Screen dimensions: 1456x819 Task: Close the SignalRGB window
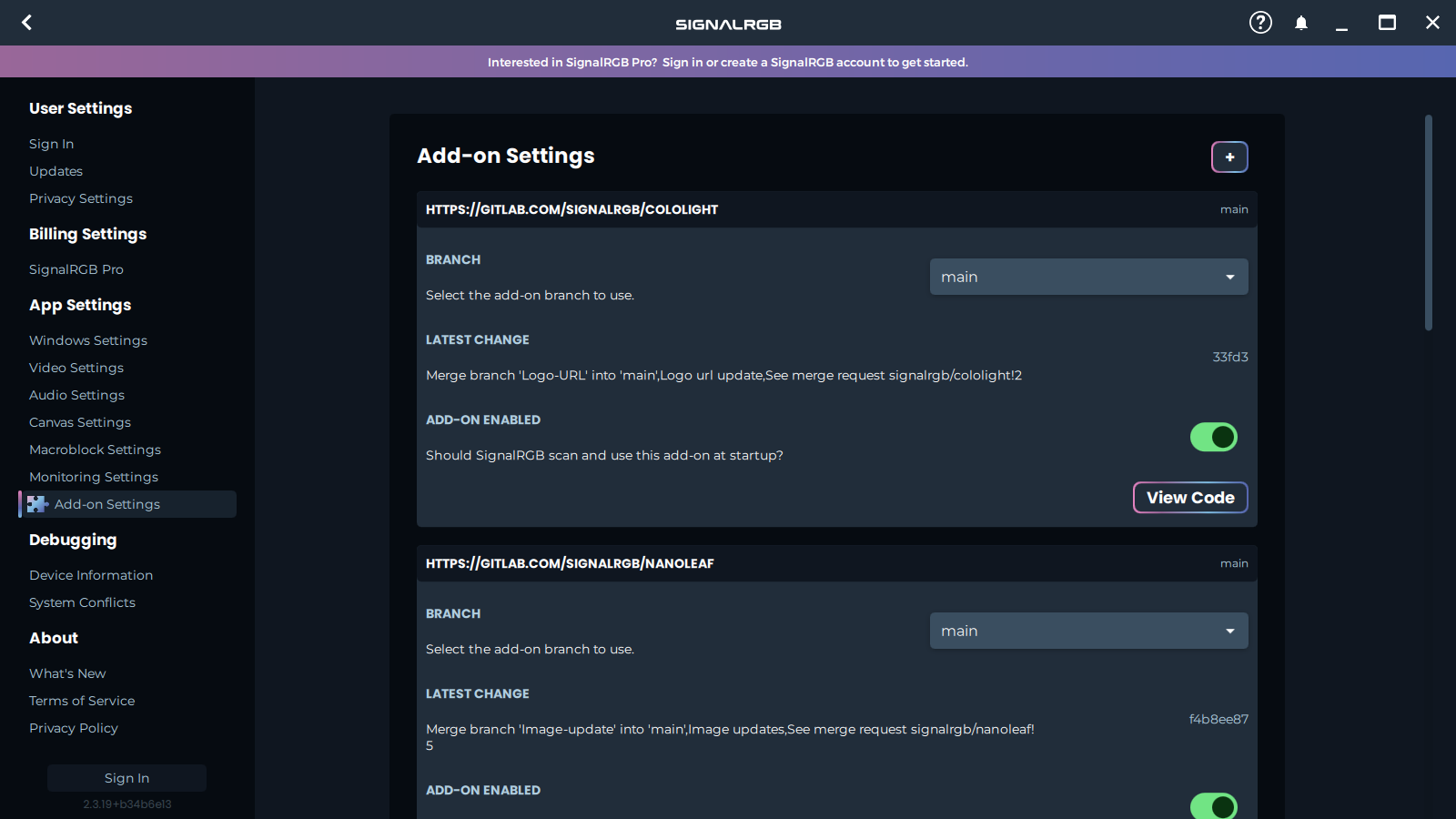(x=1432, y=23)
